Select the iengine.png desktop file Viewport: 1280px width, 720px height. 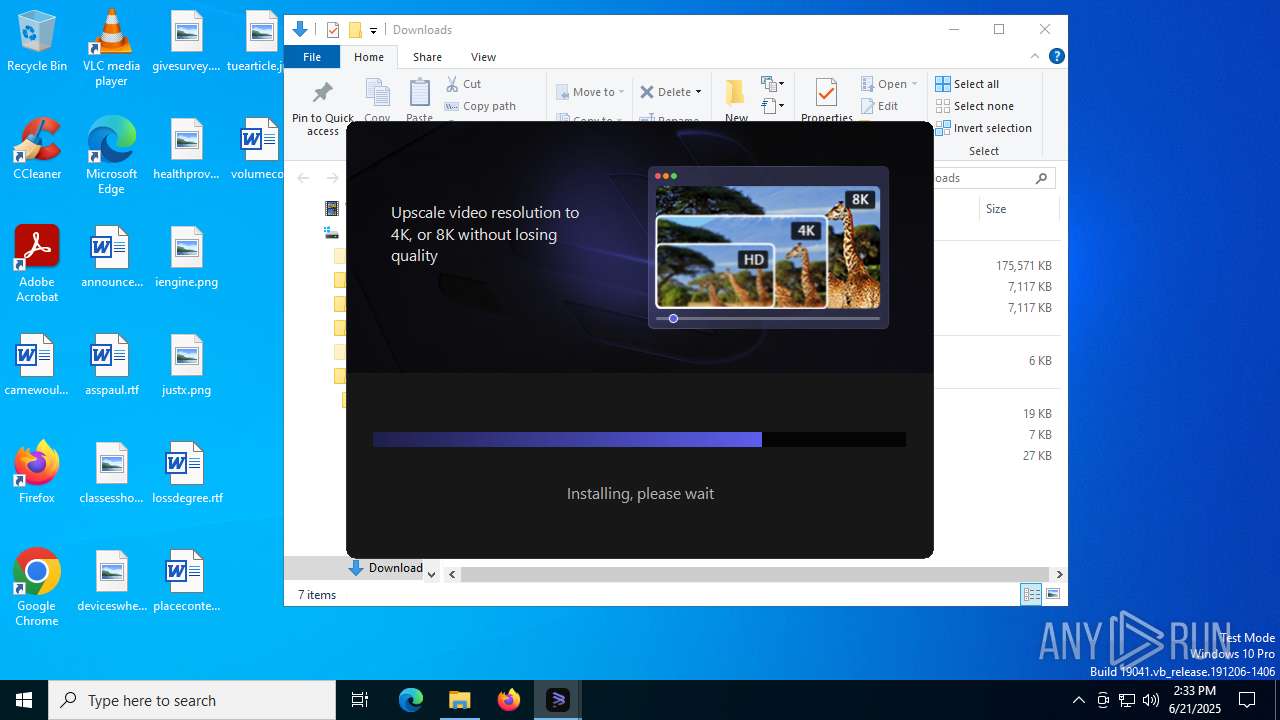tap(187, 258)
